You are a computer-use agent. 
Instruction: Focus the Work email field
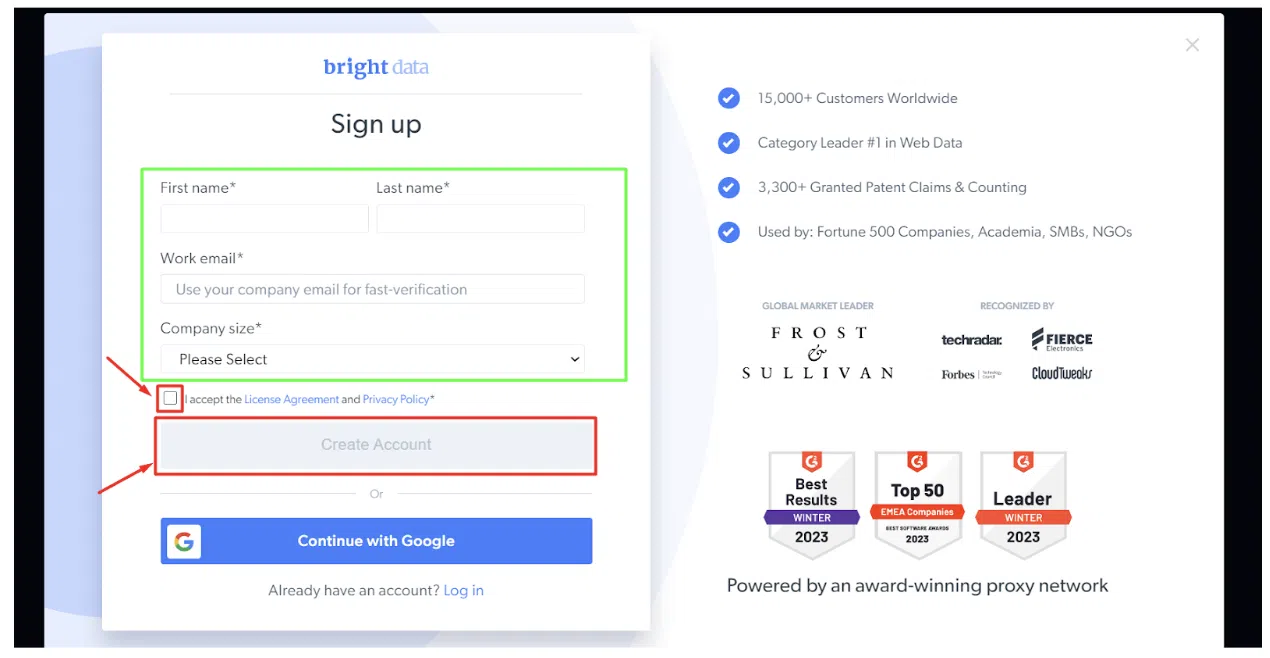click(x=372, y=289)
